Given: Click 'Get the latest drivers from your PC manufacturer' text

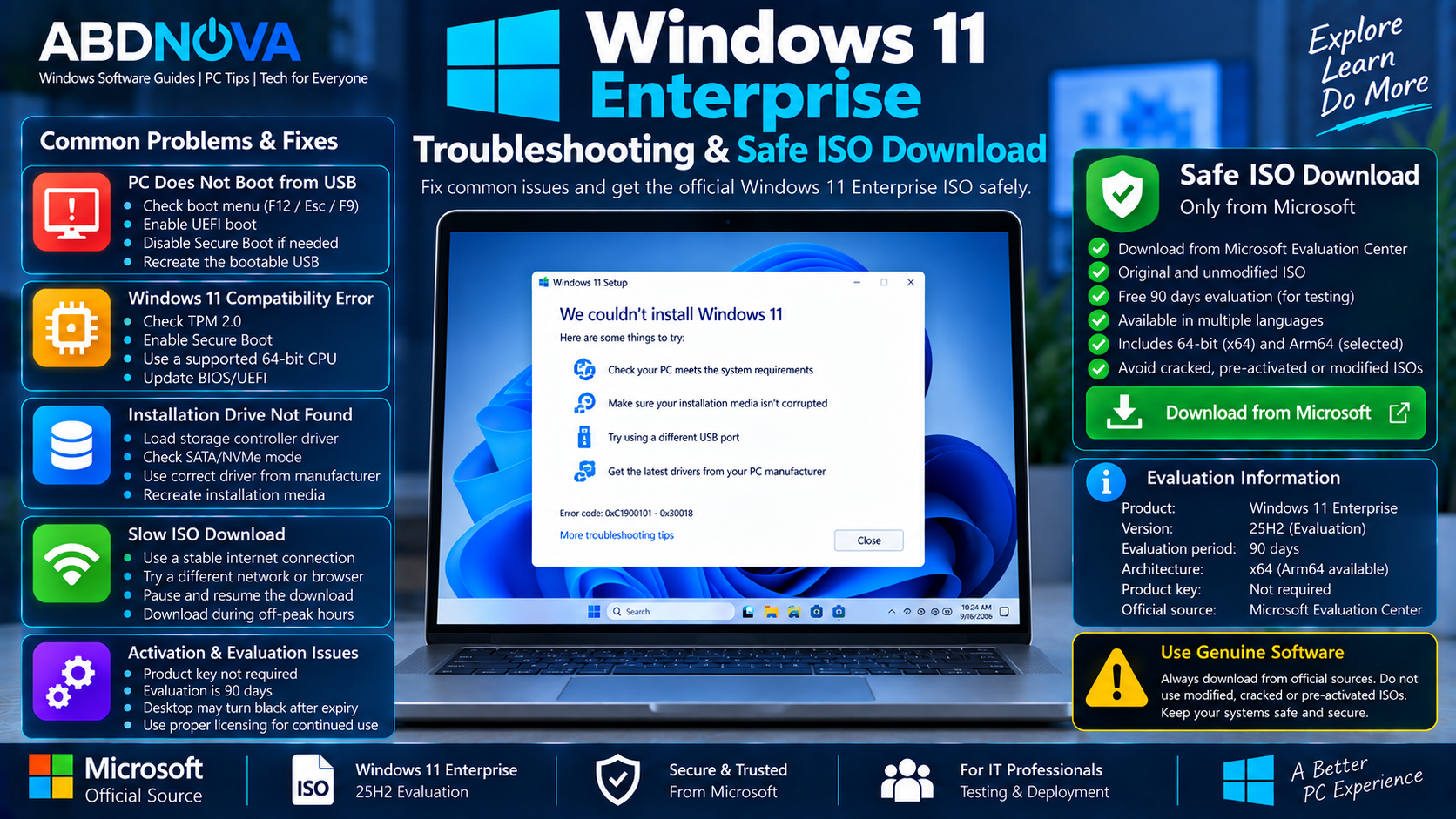Looking at the screenshot, I should coord(717,472).
